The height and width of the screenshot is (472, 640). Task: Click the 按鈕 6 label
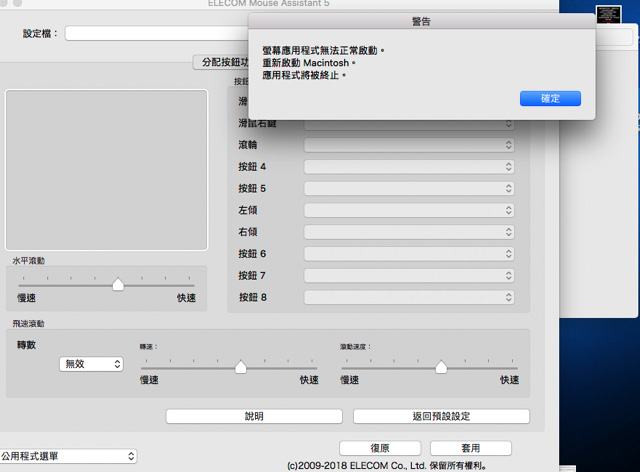252,254
